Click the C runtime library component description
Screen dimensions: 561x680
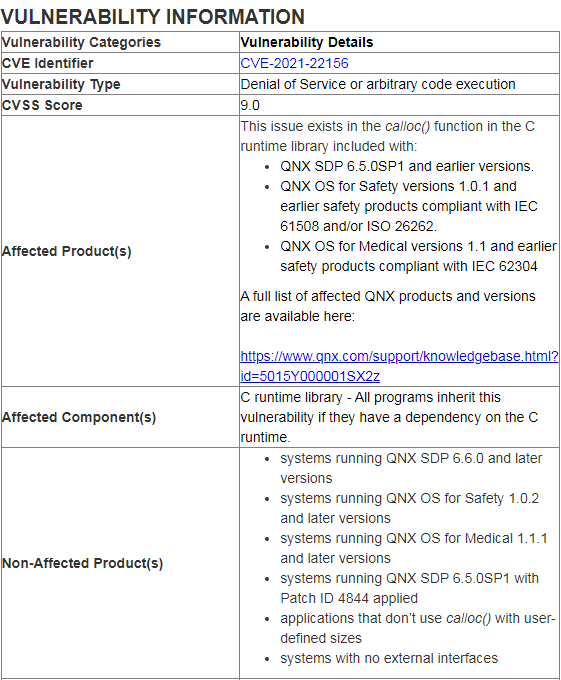(x=389, y=417)
